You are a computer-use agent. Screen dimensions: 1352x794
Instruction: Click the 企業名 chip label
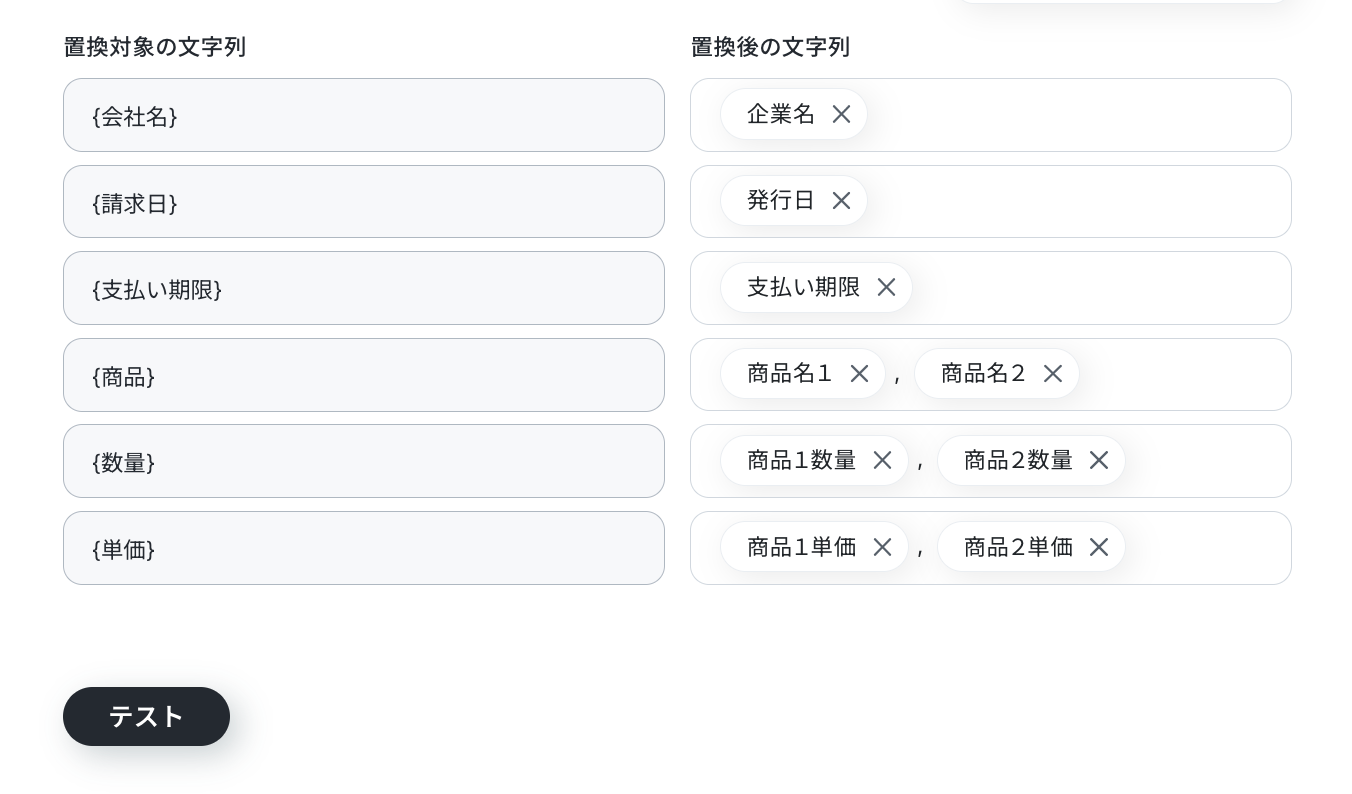781,115
